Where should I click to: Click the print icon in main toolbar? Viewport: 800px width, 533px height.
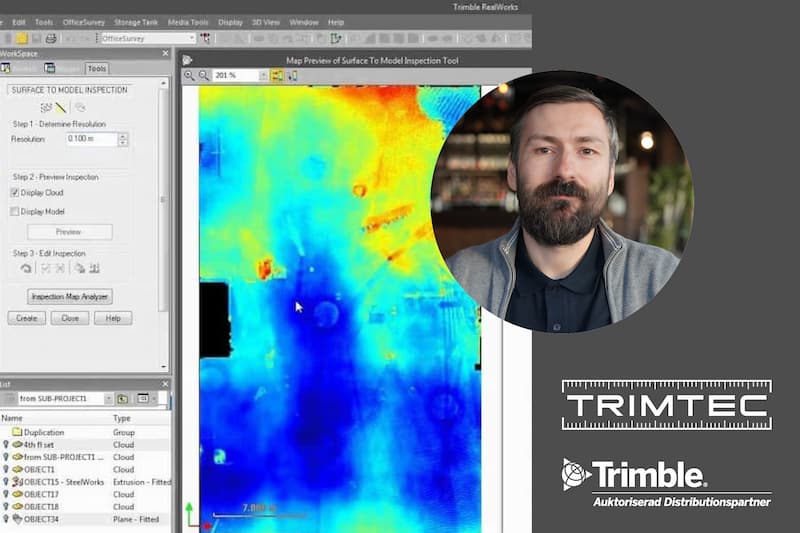[51, 38]
